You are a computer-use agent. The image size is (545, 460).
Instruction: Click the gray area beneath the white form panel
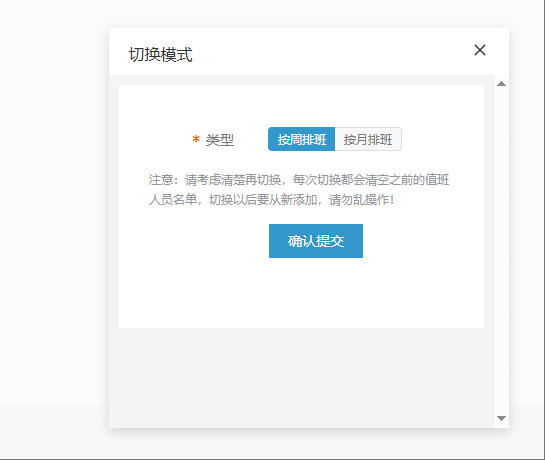click(301, 377)
